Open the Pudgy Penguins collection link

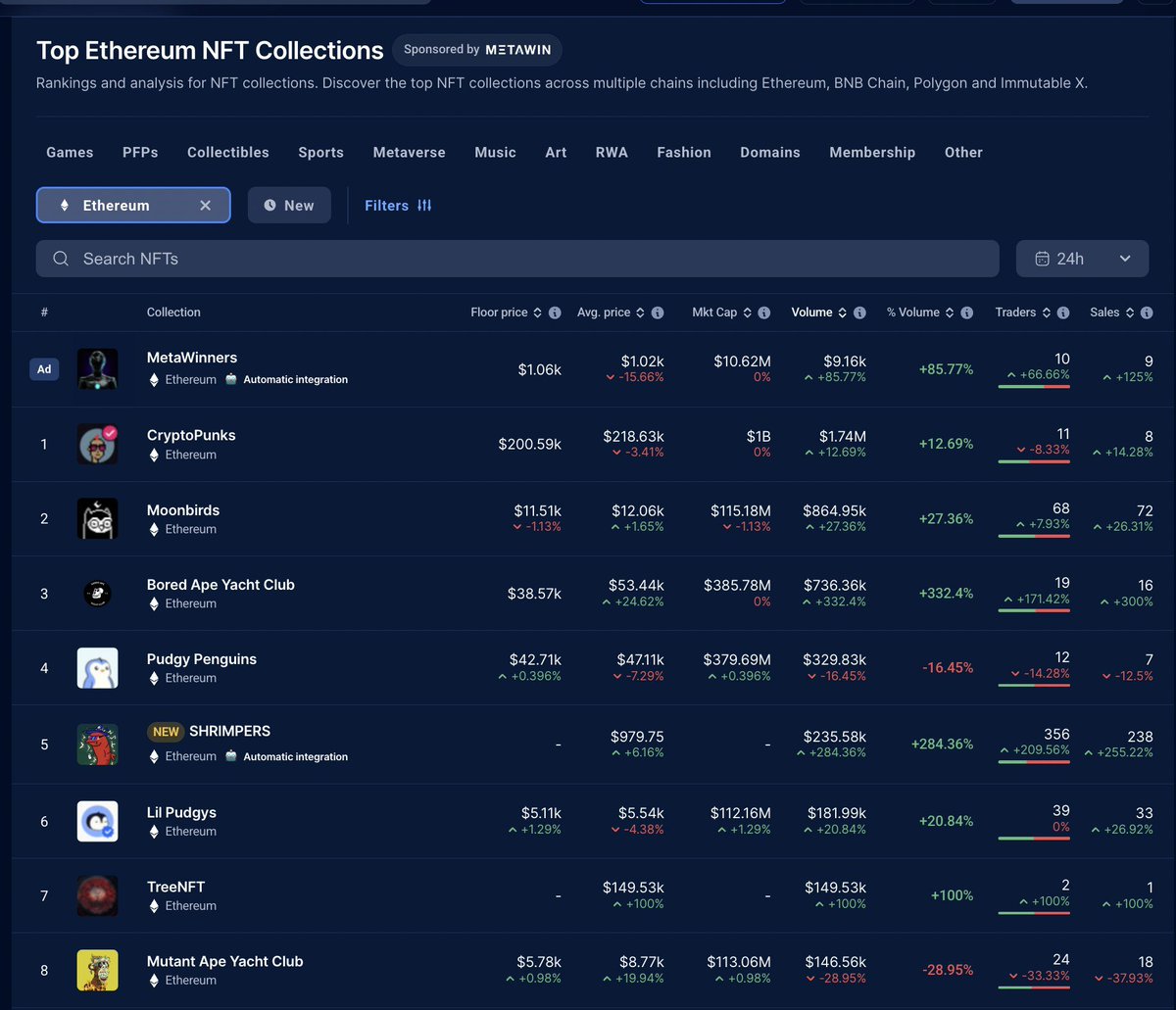coord(202,659)
